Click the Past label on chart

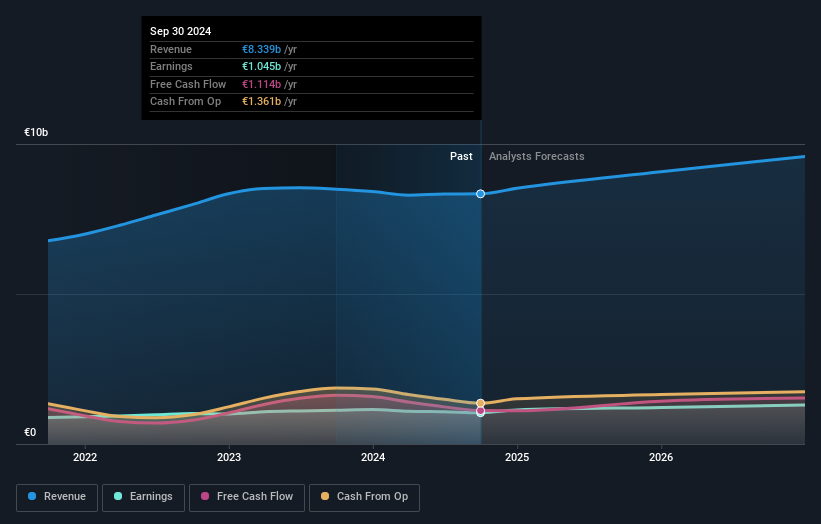[461, 157]
